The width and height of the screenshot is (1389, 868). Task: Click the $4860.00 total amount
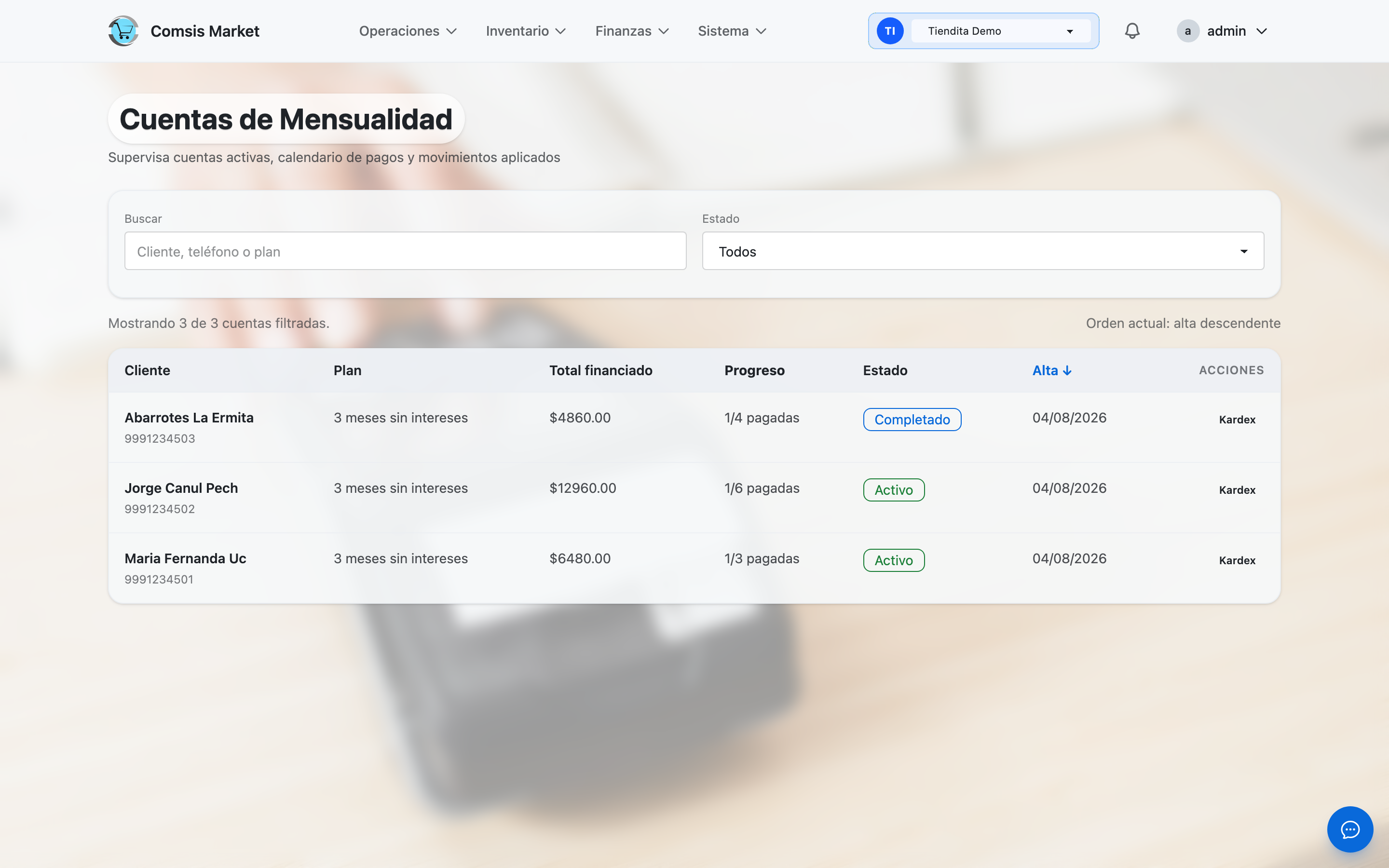580,418
